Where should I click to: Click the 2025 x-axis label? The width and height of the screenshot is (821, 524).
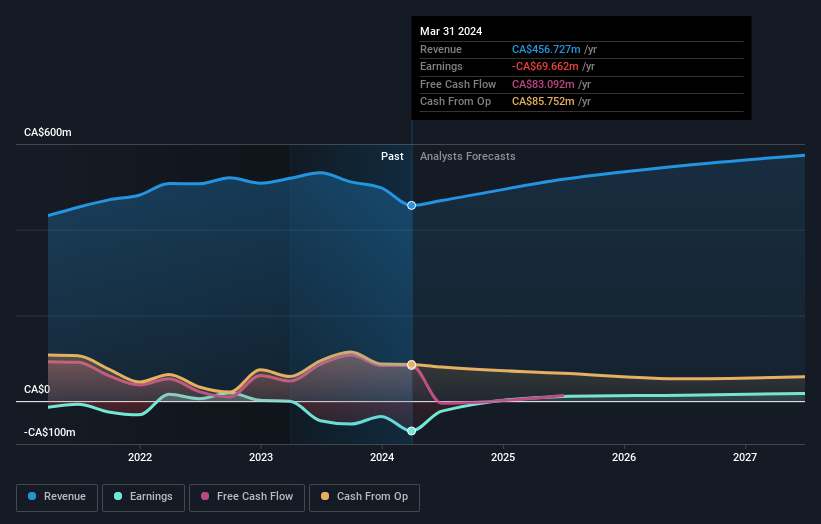click(x=503, y=458)
